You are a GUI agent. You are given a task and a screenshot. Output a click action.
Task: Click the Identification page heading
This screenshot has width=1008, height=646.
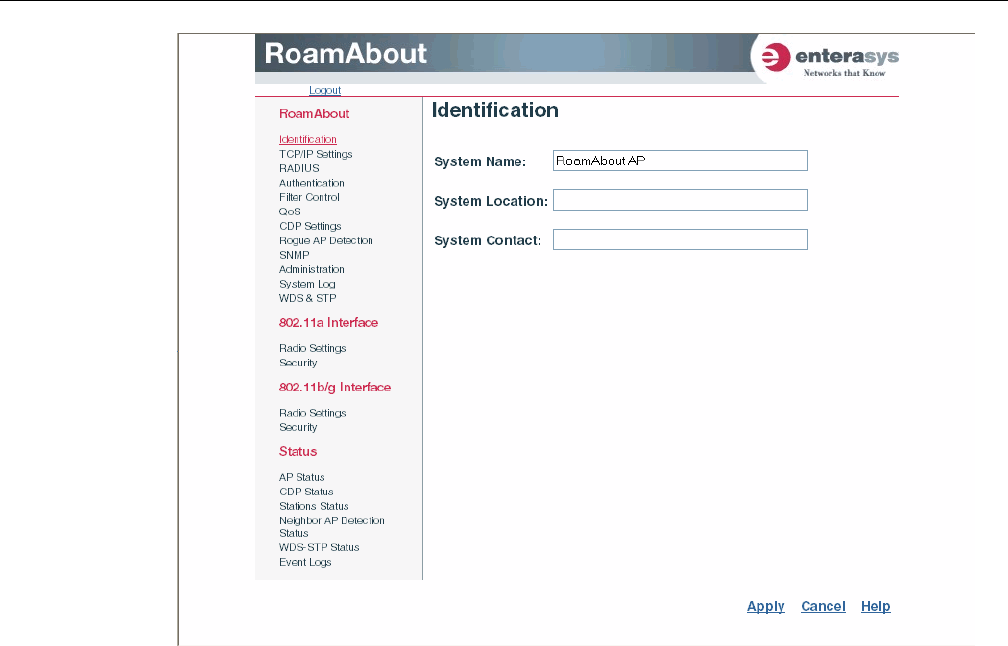(495, 110)
